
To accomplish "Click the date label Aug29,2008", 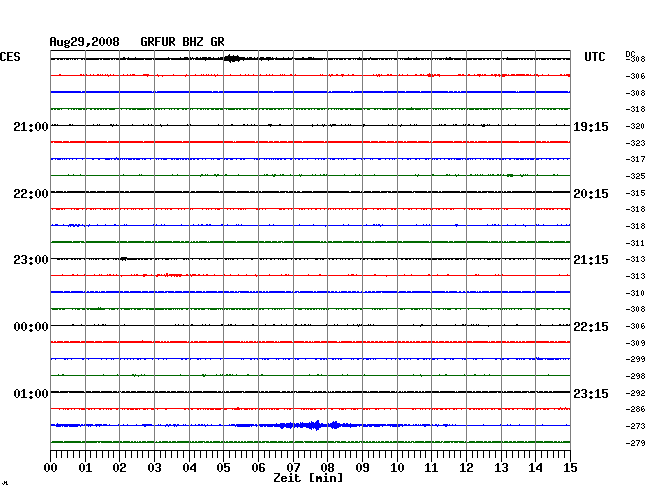I will (85, 42).
